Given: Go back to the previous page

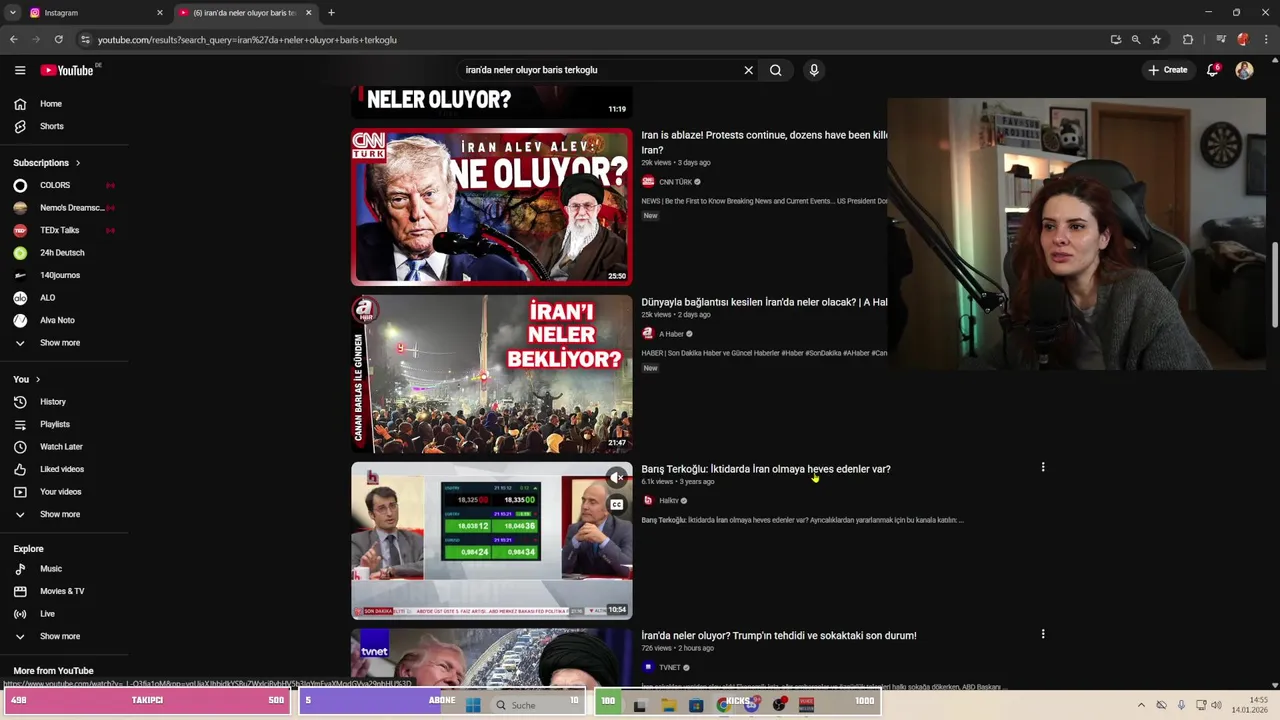Looking at the screenshot, I should click(13, 39).
